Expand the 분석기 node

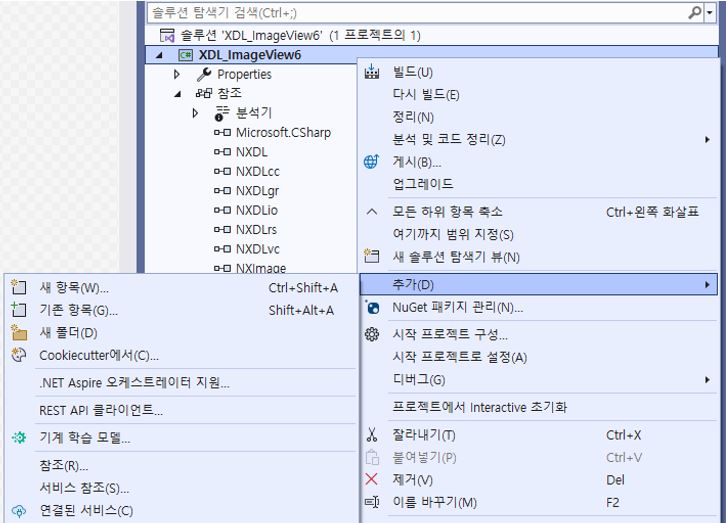coord(195,113)
